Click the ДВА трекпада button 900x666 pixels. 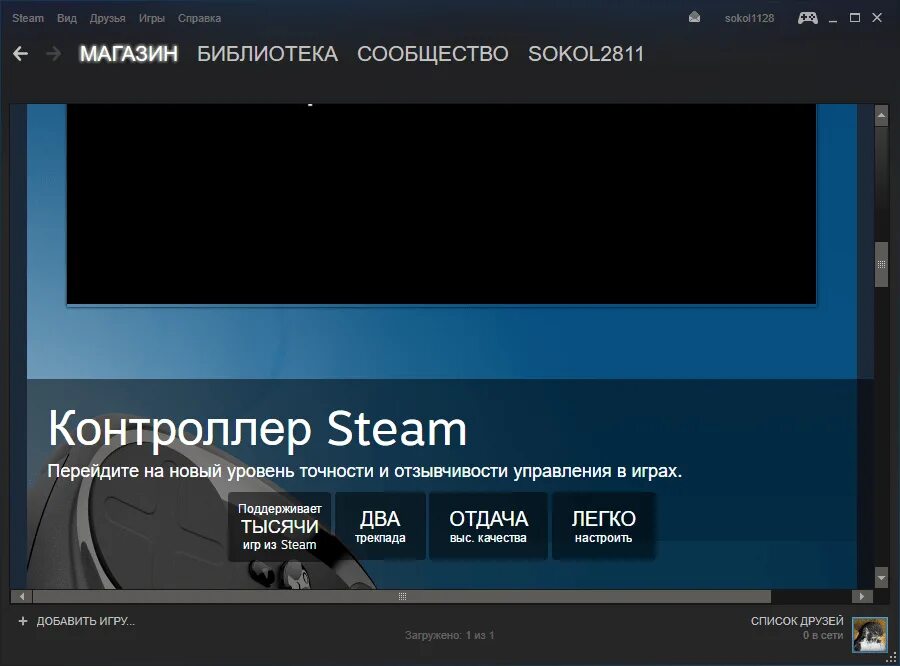(x=380, y=526)
